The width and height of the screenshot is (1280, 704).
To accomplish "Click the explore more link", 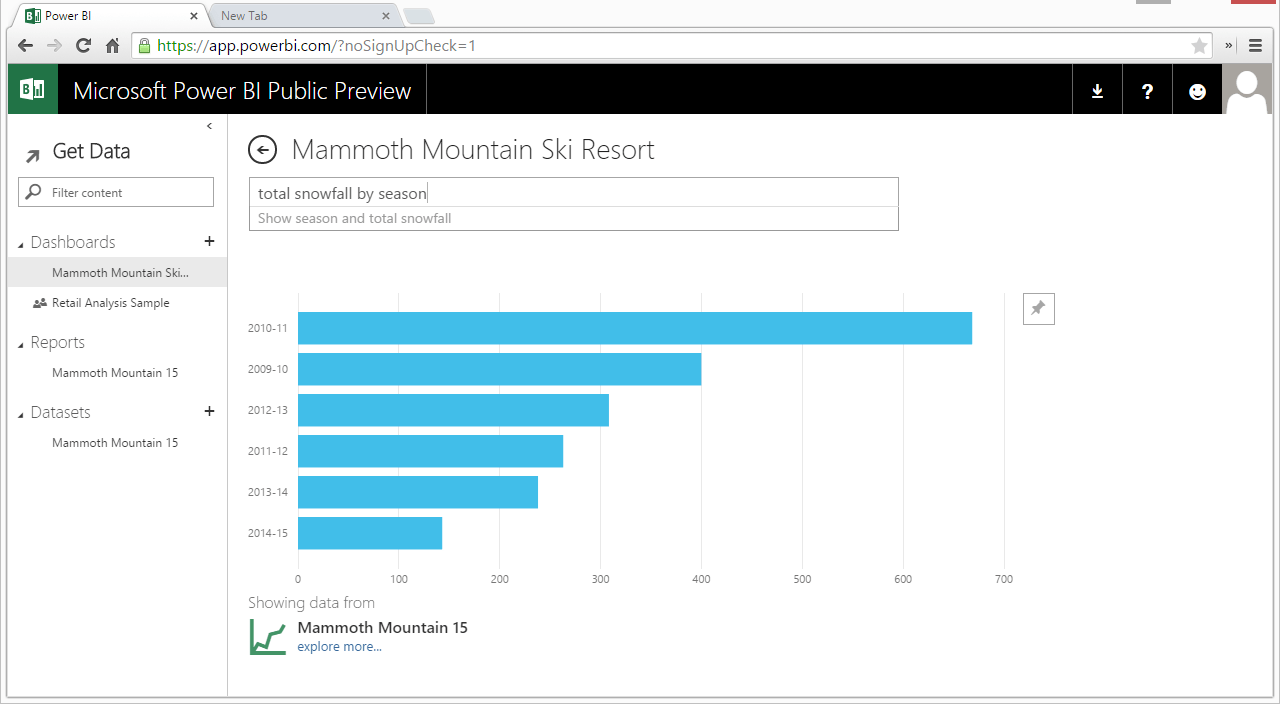I will coord(339,647).
